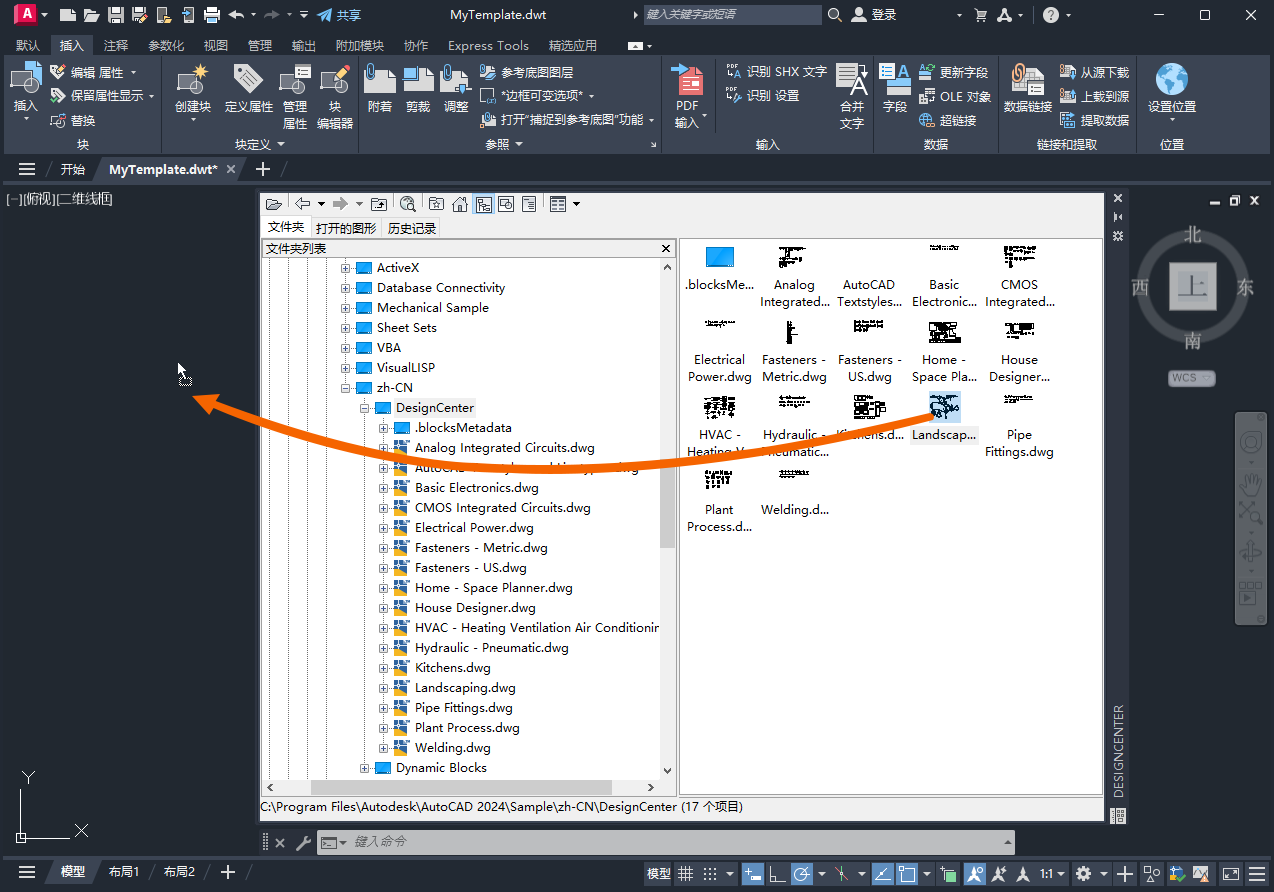This screenshot has width=1274, height=892.
Task: Toggle DesignCenter Description pane button
Action: tap(529, 204)
